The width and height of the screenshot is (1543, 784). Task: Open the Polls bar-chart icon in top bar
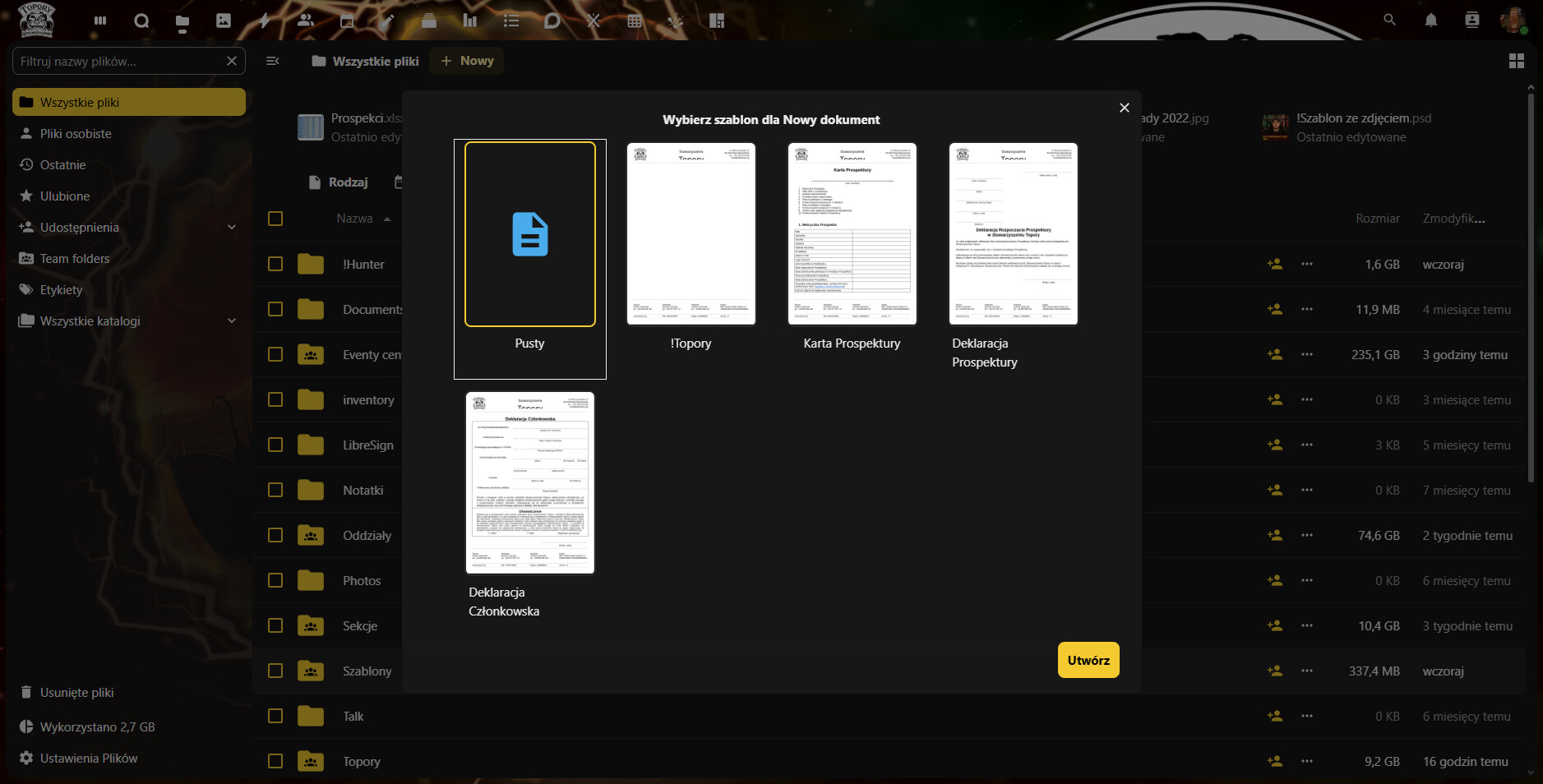470,21
